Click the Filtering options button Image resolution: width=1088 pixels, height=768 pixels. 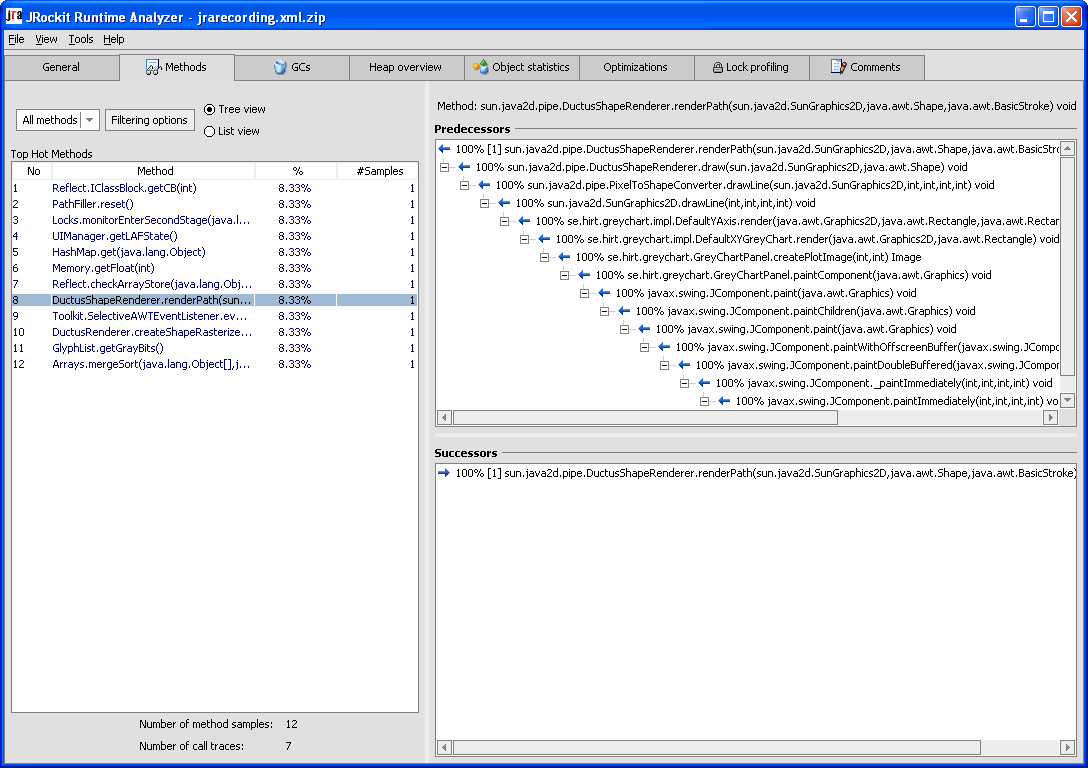click(x=149, y=120)
